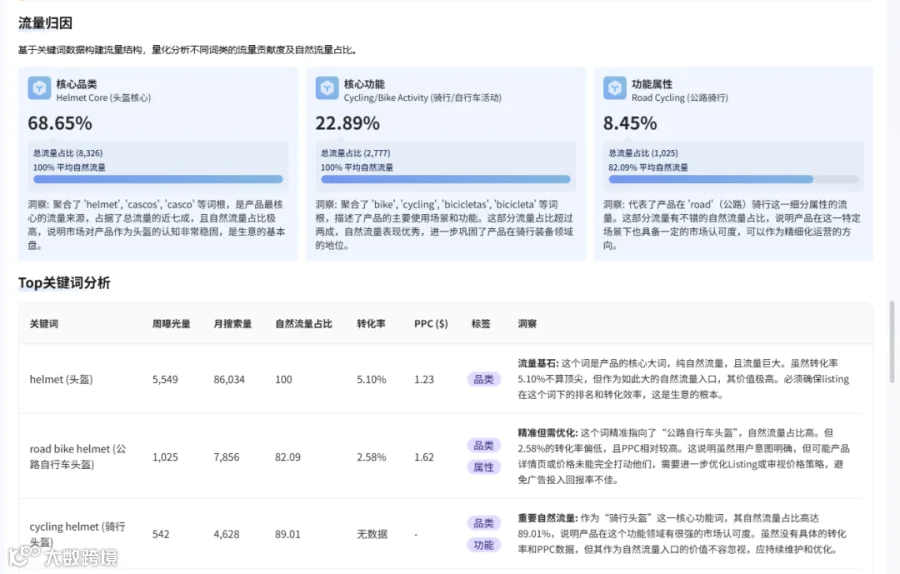This screenshot has width=900, height=574.
Task: Sort by the 月搜索量 column header
Action: tap(232, 324)
